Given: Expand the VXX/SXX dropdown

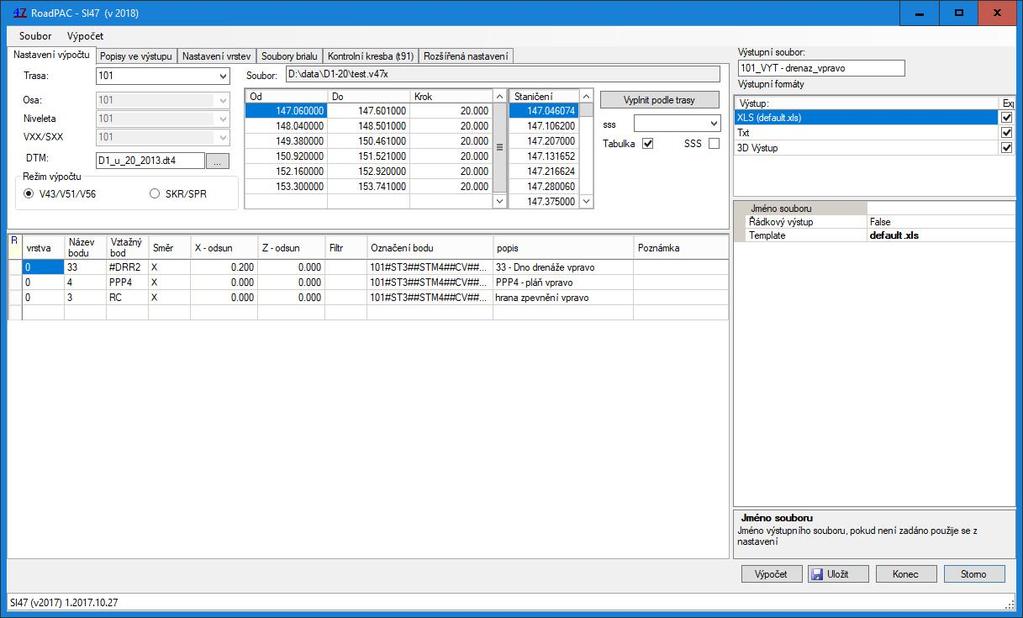Looking at the screenshot, I should (223, 137).
